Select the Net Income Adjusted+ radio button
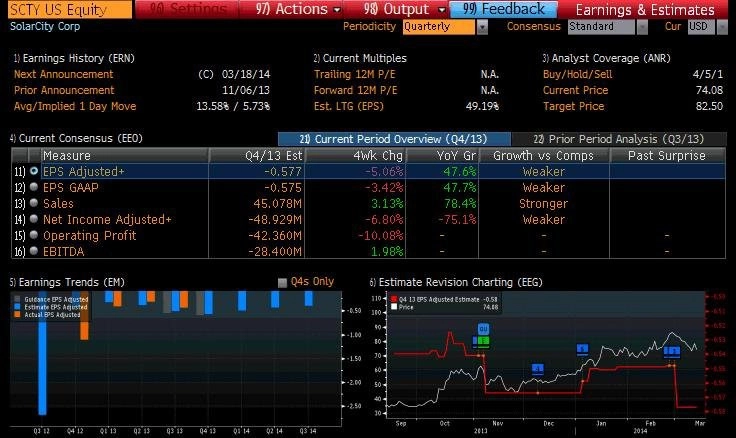The image size is (736, 438). pos(34,219)
